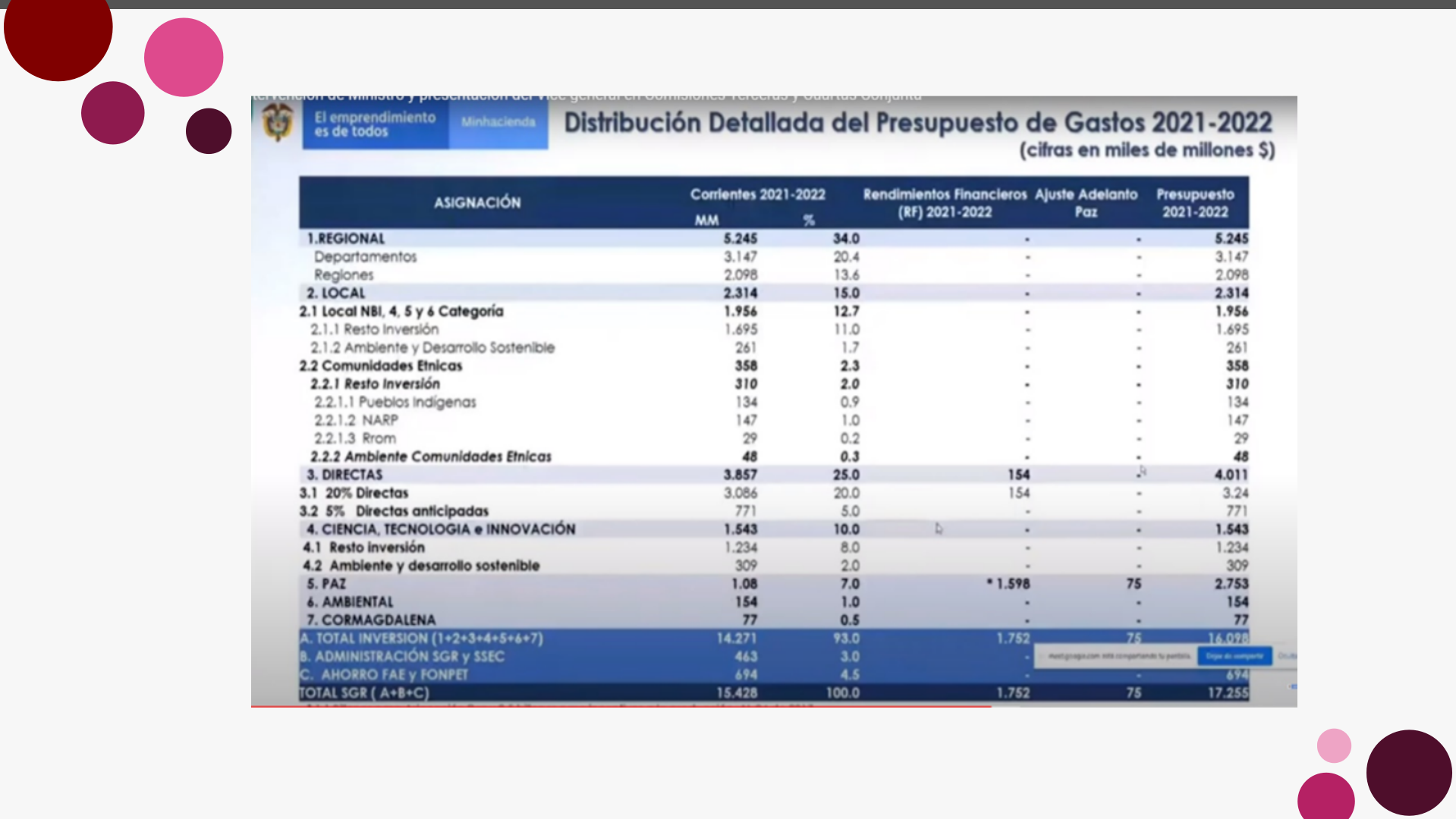Click the '6. AMBIENTAL' row label
The image size is (1456, 819).
coord(350,602)
